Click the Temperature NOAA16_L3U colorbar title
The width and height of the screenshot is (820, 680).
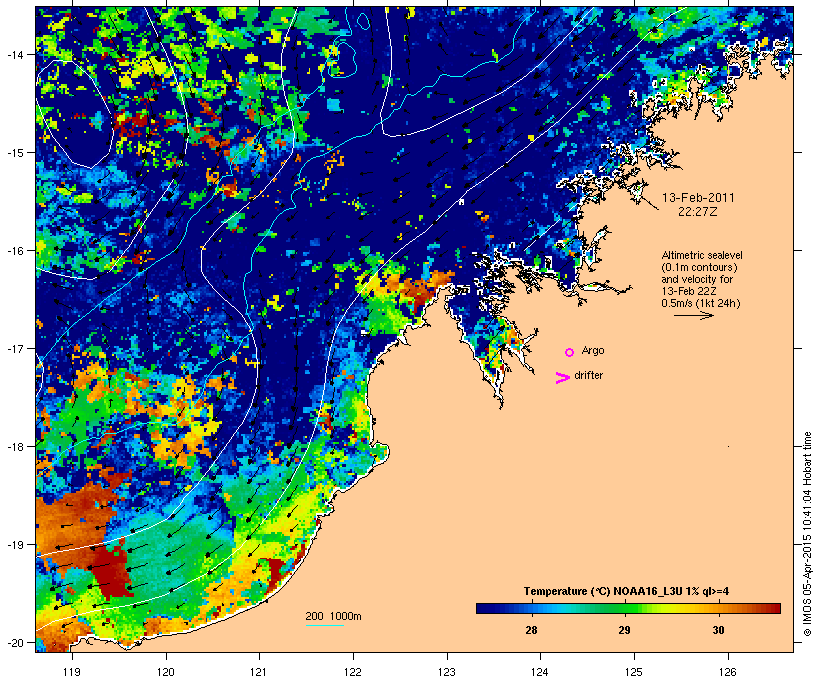click(626, 591)
